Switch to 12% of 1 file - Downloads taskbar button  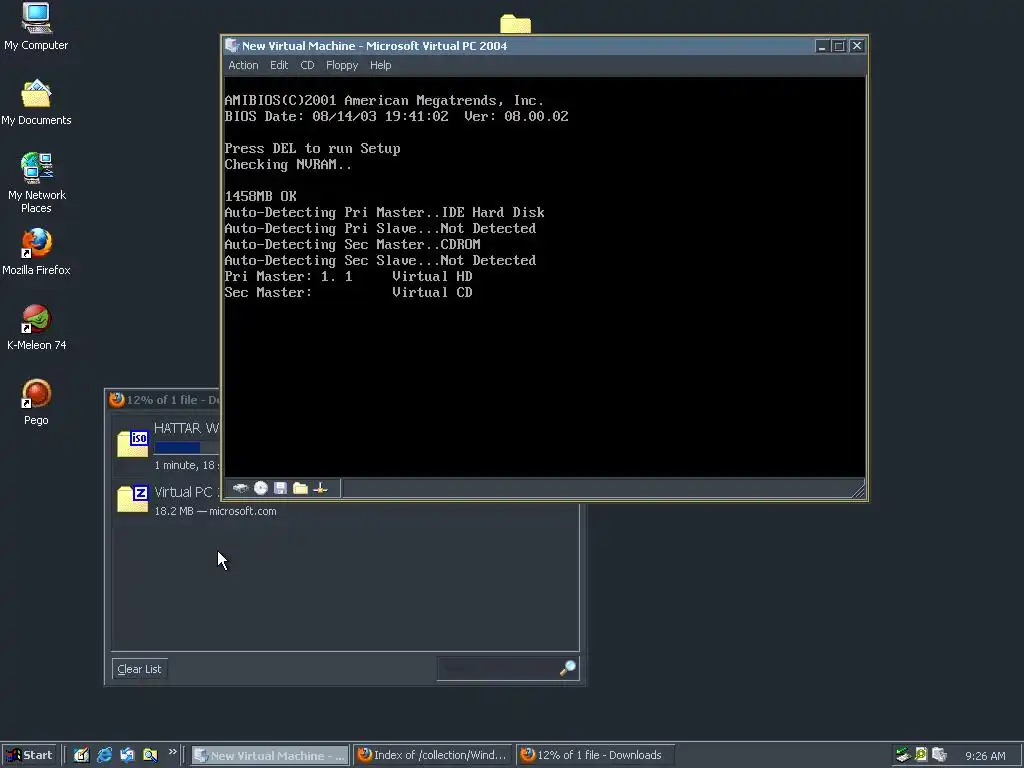click(595, 755)
